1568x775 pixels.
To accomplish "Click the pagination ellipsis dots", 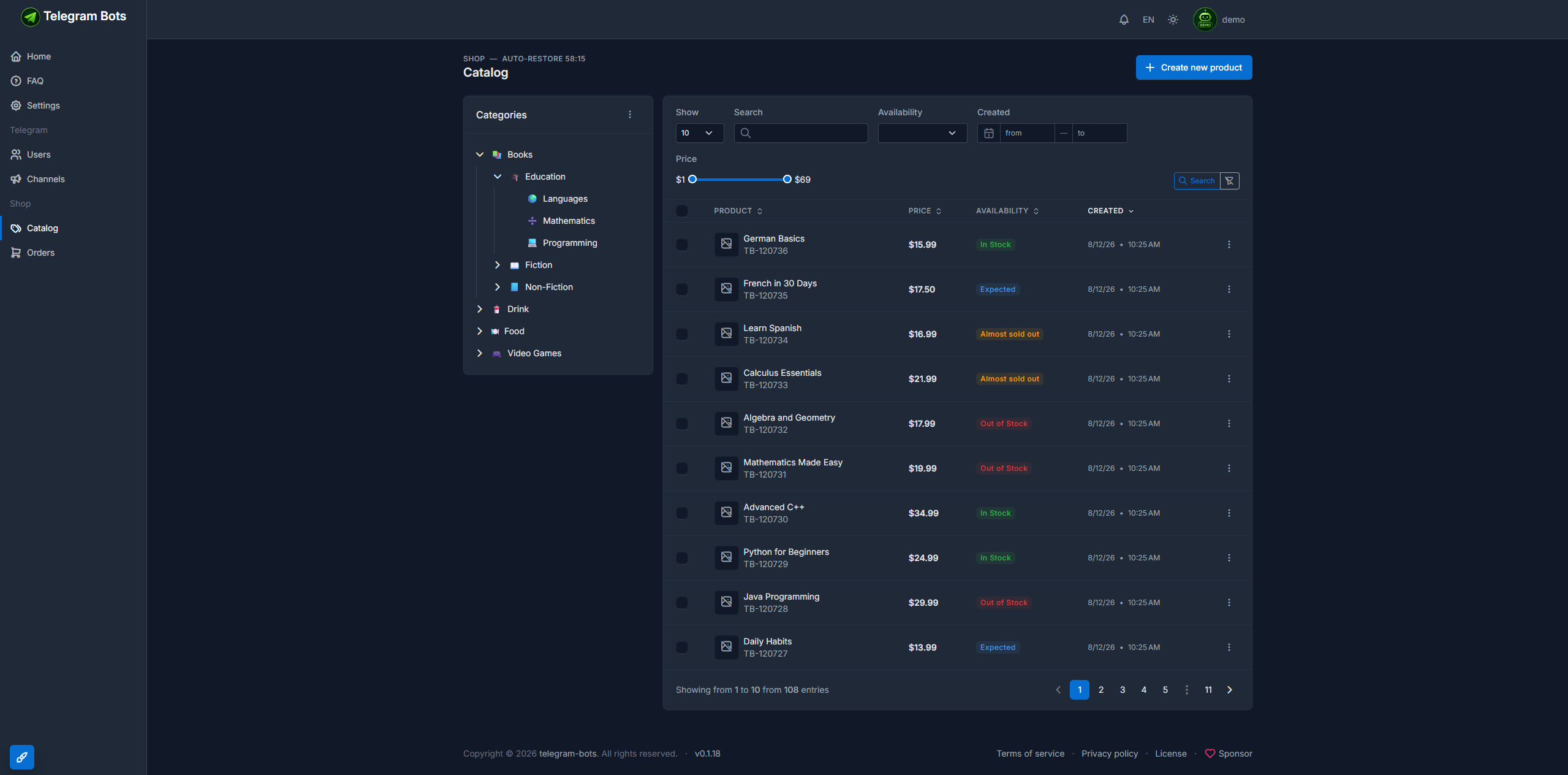I will click(x=1187, y=690).
